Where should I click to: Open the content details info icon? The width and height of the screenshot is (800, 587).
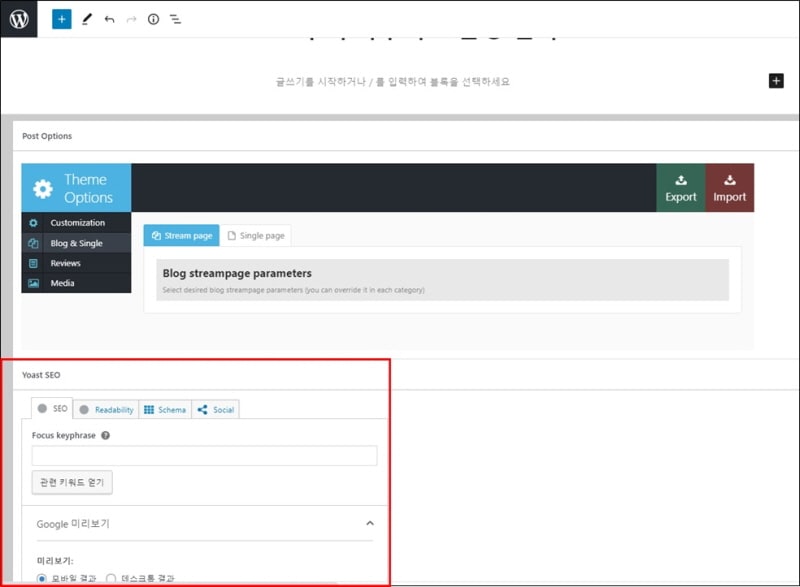point(153,19)
